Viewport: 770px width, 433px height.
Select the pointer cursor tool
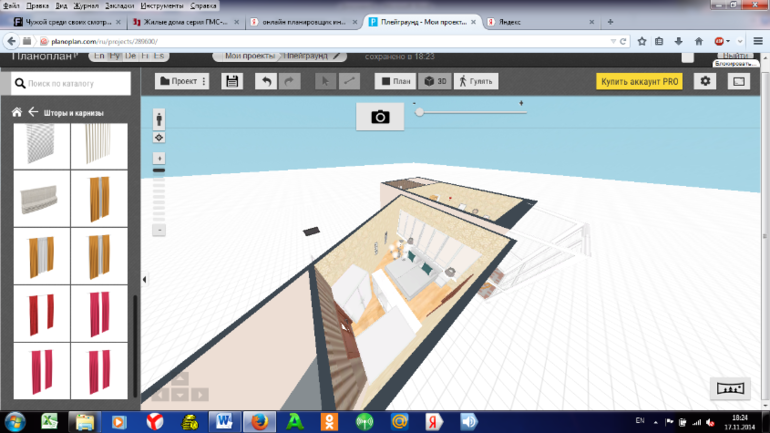click(326, 81)
